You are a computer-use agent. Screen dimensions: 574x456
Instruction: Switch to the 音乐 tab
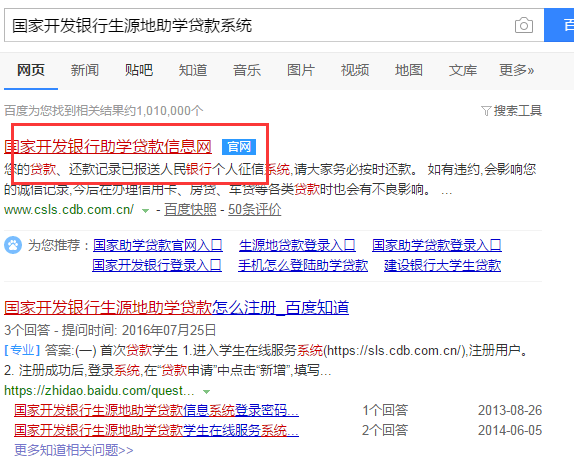point(247,70)
